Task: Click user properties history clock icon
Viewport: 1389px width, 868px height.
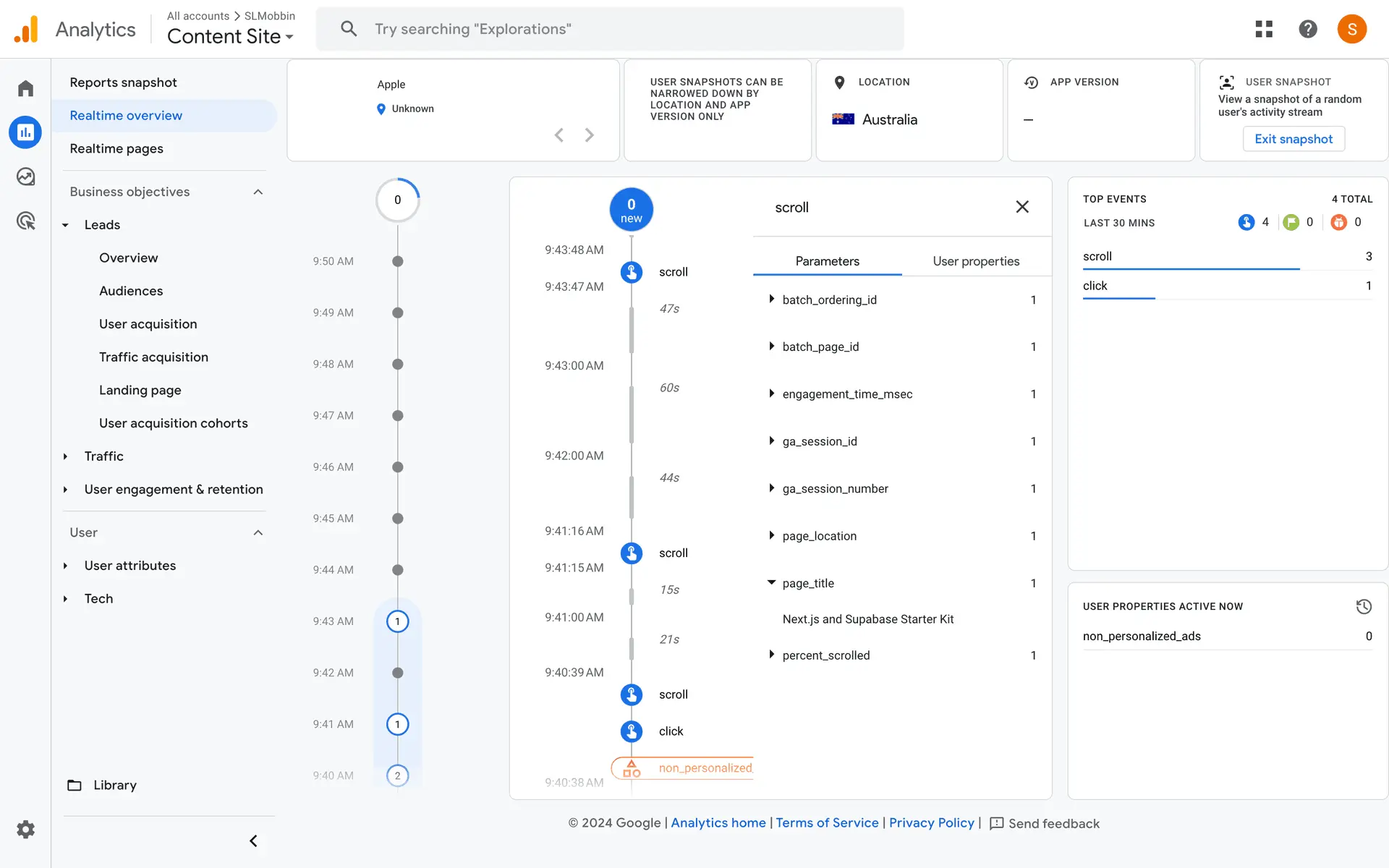Action: click(x=1364, y=606)
